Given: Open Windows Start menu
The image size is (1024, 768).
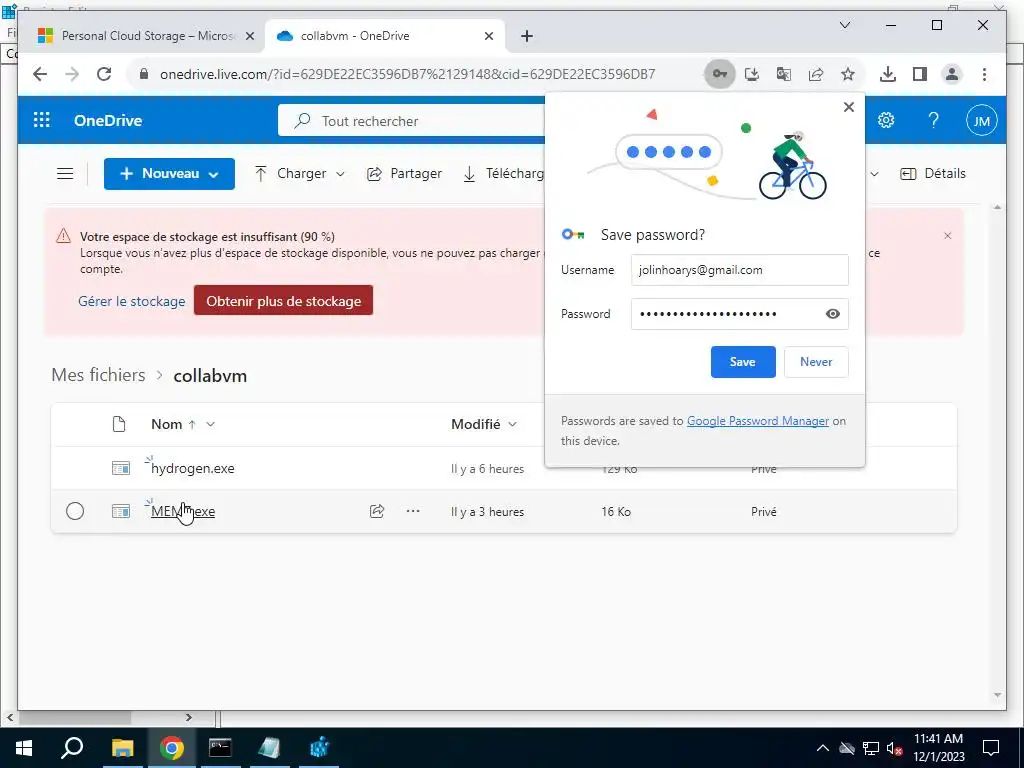Looking at the screenshot, I should coord(24,748).
